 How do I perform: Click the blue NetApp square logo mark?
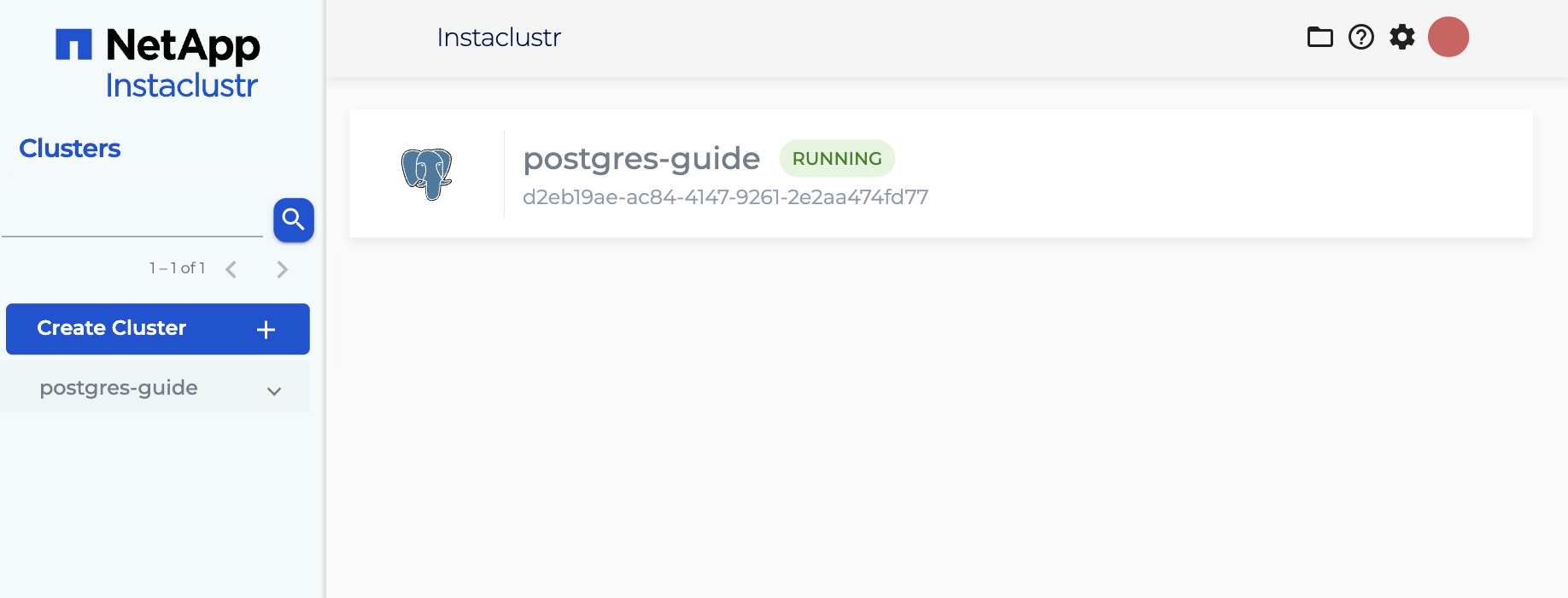click(x=73, y=44)
